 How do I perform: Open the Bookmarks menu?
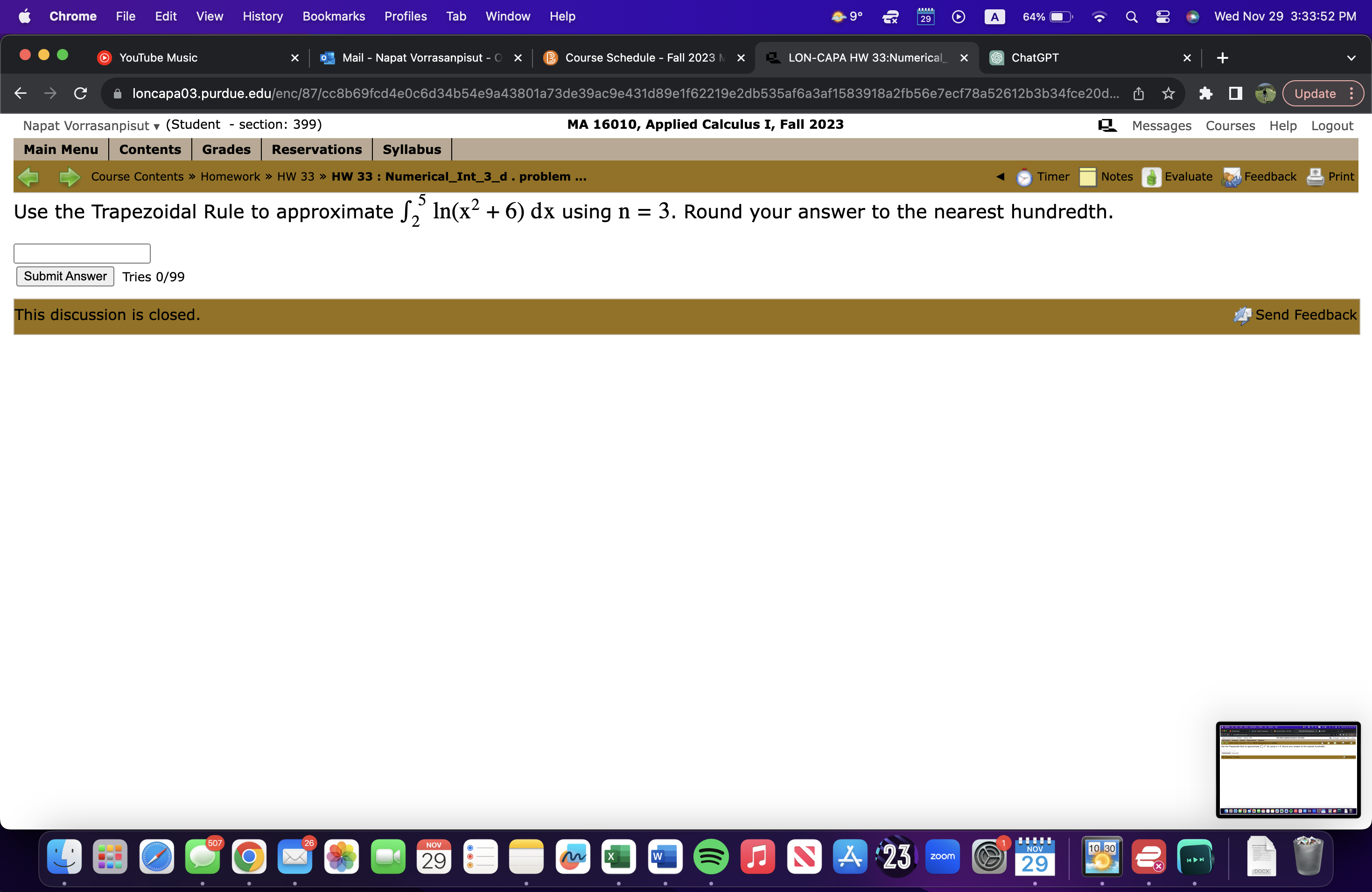(334, 16)
